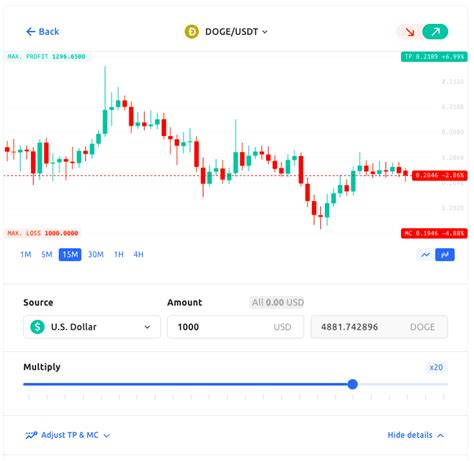
Task: Switch to line chart view
Action: tap(425, 255)
